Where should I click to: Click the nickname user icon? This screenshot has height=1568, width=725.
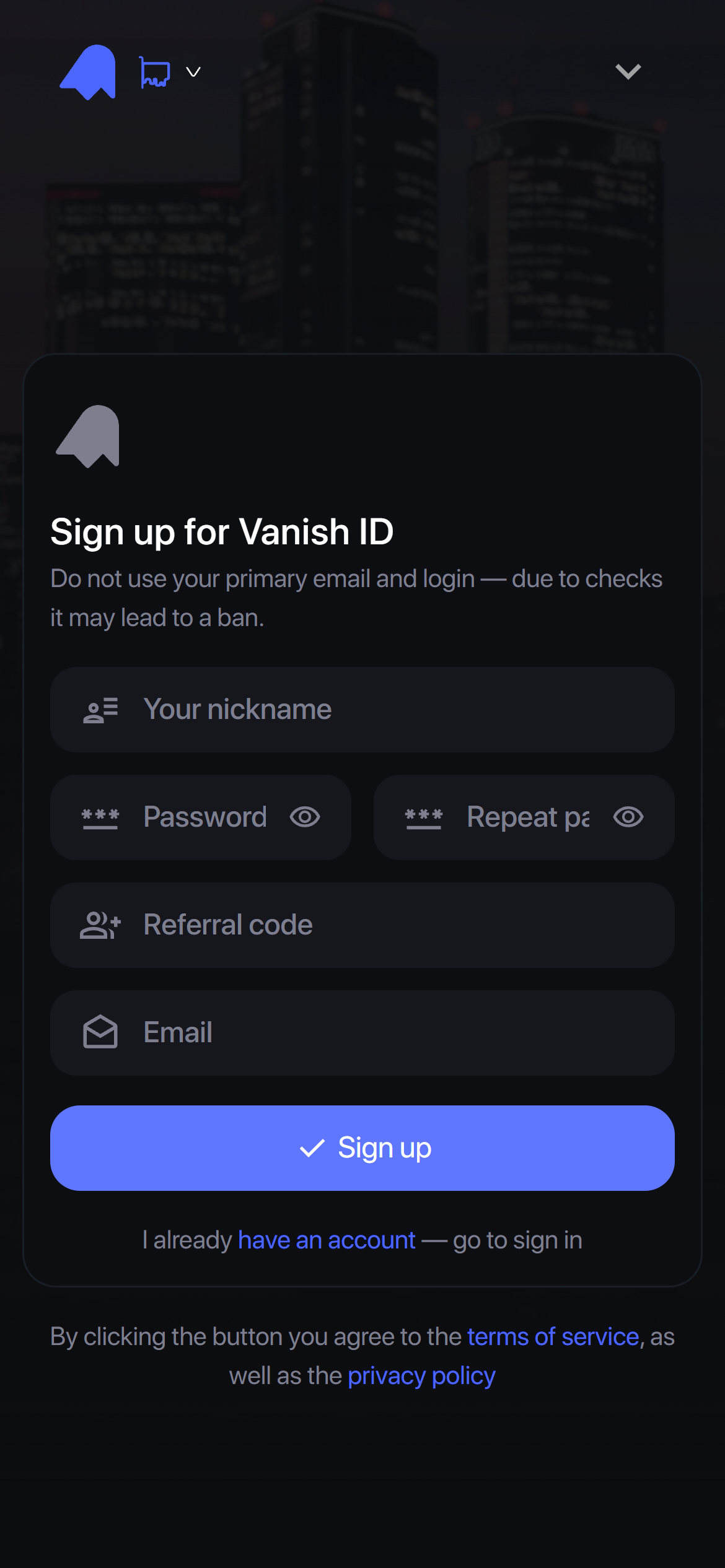[100, 710]
